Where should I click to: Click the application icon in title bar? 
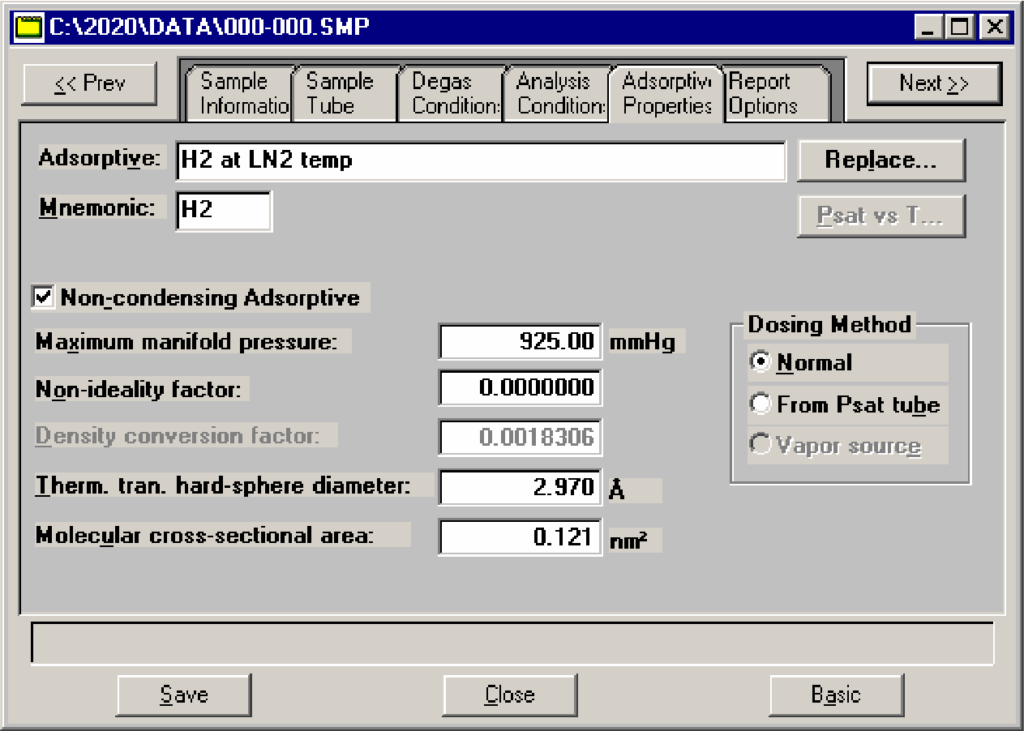(28, 25)
